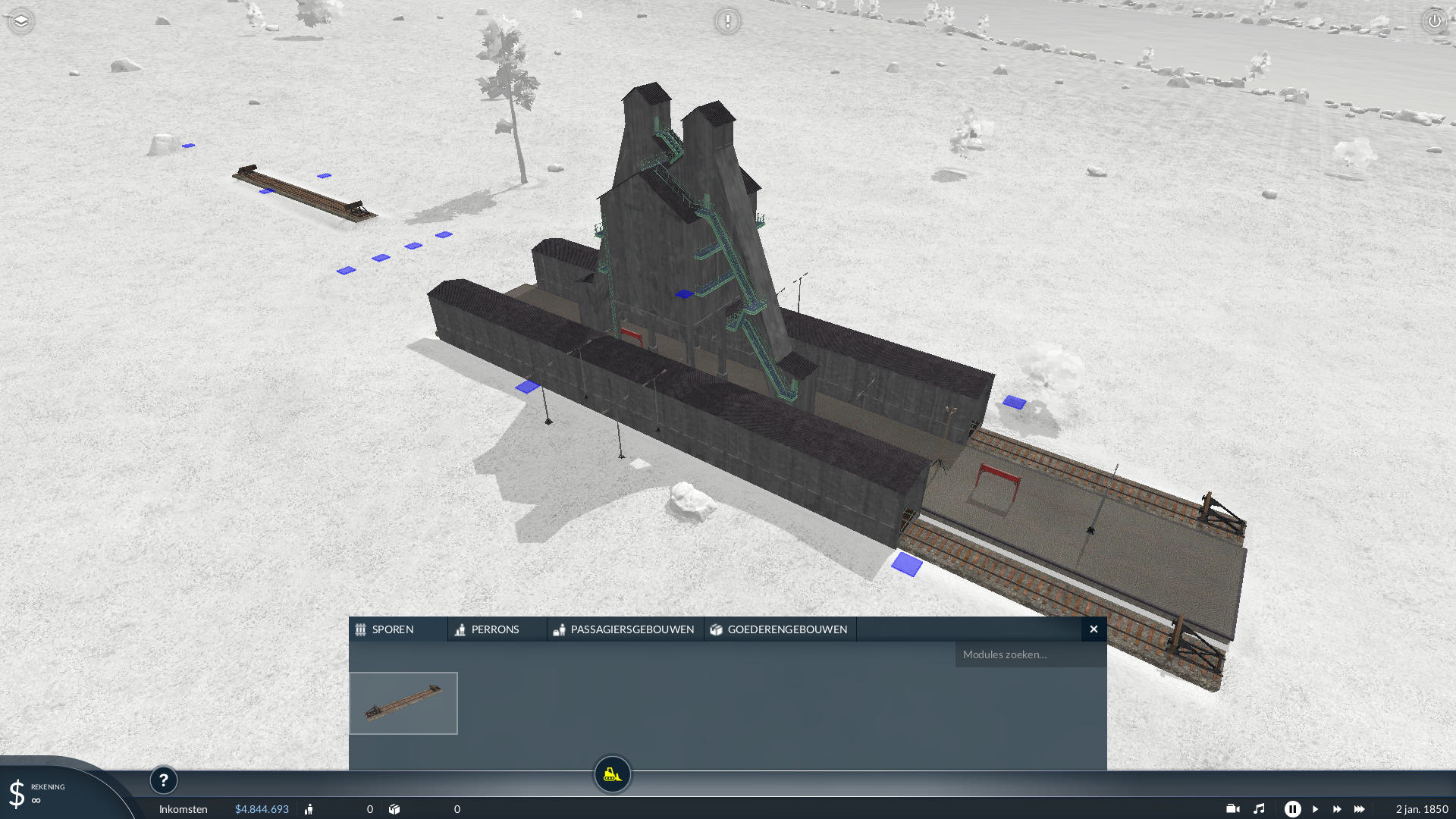
Task: Switch to the PASSAGIERSGEBOUWEN tab
Action: (626, 629)
